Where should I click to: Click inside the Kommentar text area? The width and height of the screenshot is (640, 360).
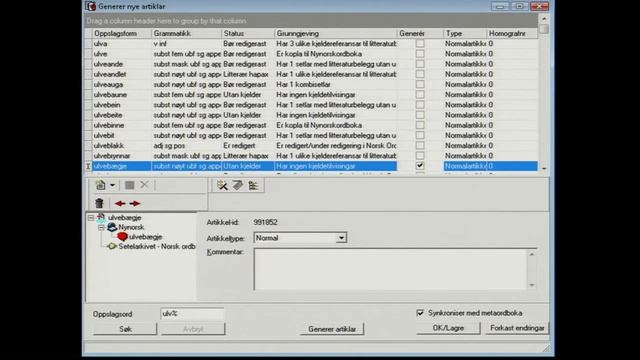click(x=390, y=270)
